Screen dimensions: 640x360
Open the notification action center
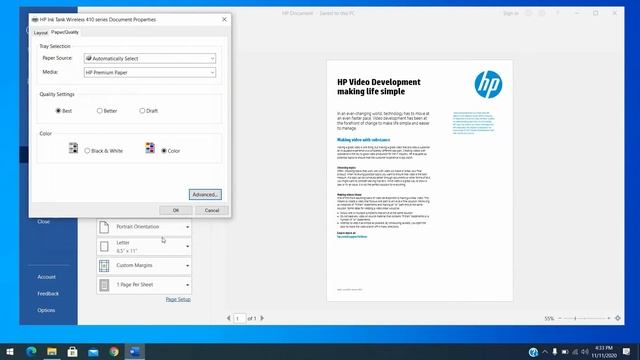[x=627, y=351]
